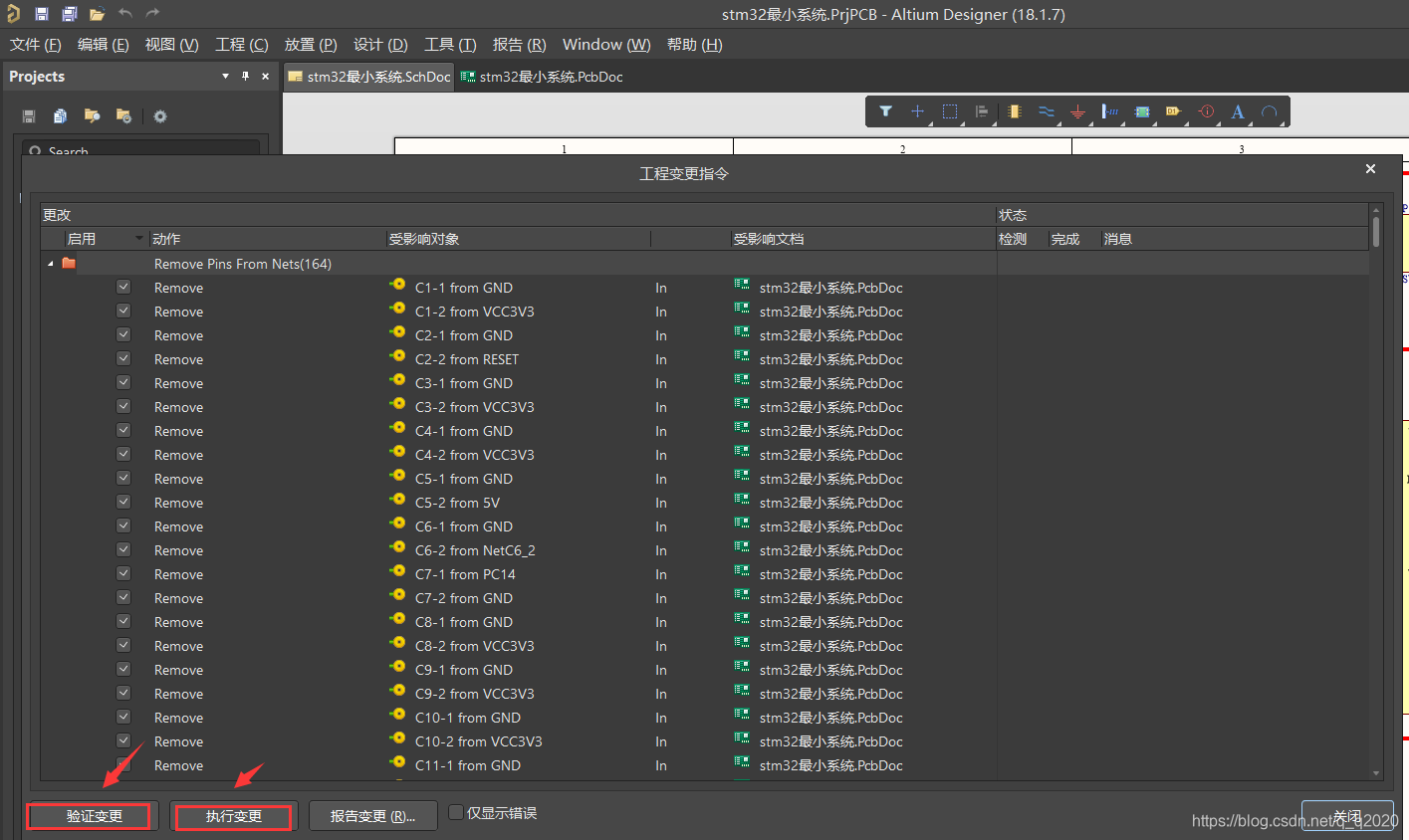Uncheck the C2-2 from RESET row
1409x840 pixels.
pyautogui.click(x=123, y=358)
